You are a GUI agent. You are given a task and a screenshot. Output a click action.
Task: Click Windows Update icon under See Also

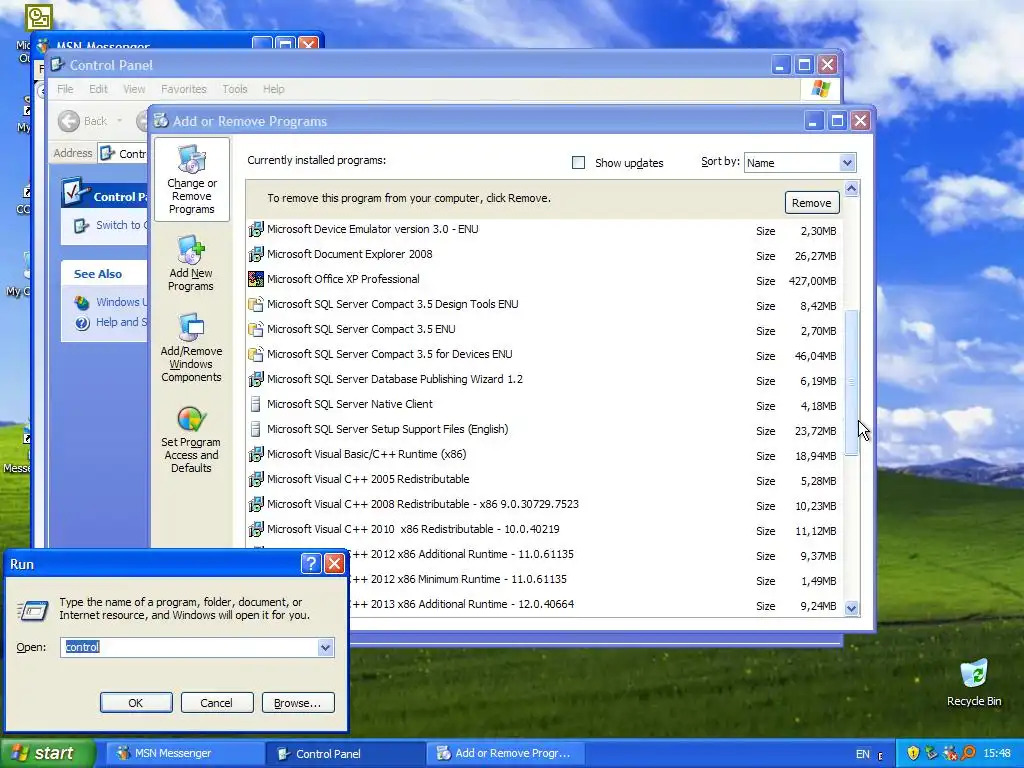tap(82, 302)
